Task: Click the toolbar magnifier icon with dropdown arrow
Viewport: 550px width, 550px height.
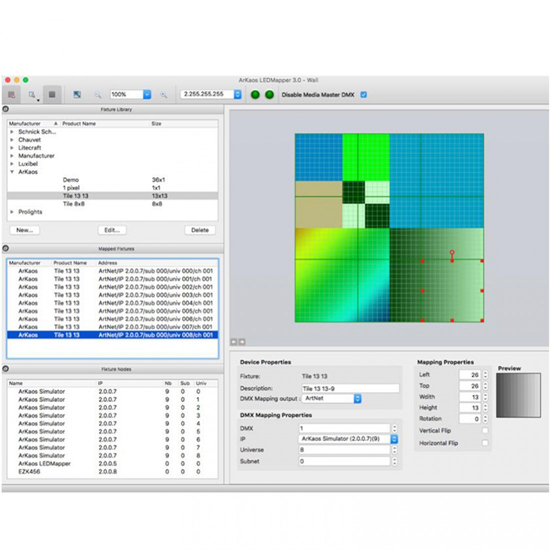Action: coord(32,95)
